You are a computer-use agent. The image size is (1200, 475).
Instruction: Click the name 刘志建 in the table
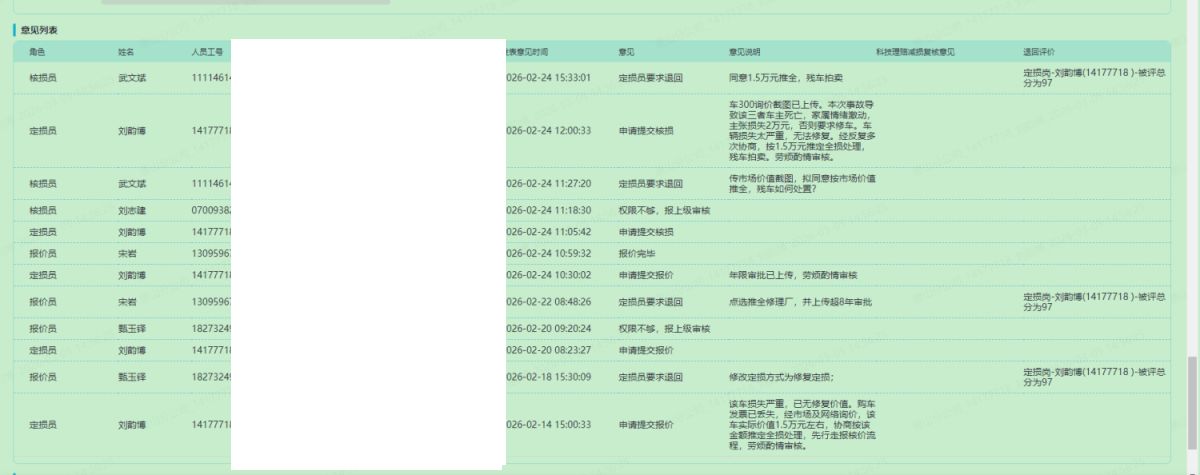[132, 211]
